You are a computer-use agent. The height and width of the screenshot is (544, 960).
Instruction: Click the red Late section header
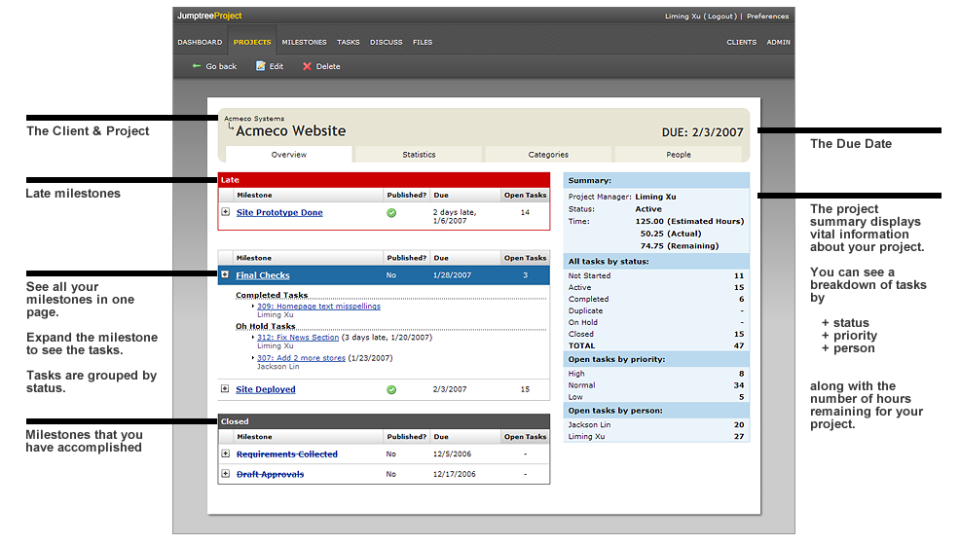click(384, 180)
